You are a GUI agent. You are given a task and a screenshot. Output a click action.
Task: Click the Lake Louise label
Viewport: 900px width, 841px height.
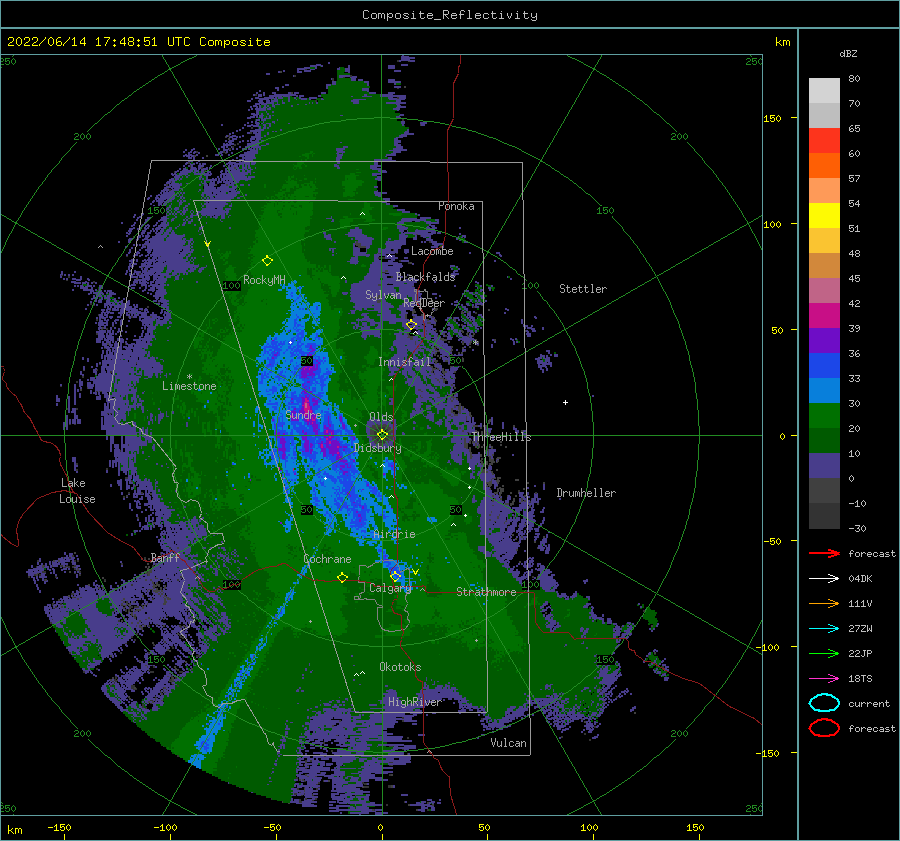coord(77,491)
